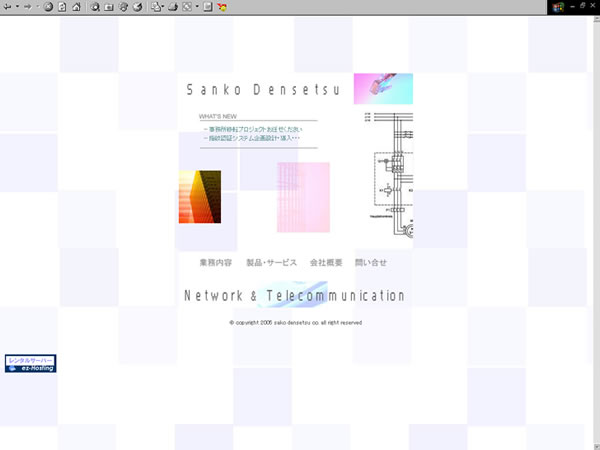Click the Mail toolbar icon
Image resolution: width=600 pixels, height=450 pixels.
coord(155,7)
